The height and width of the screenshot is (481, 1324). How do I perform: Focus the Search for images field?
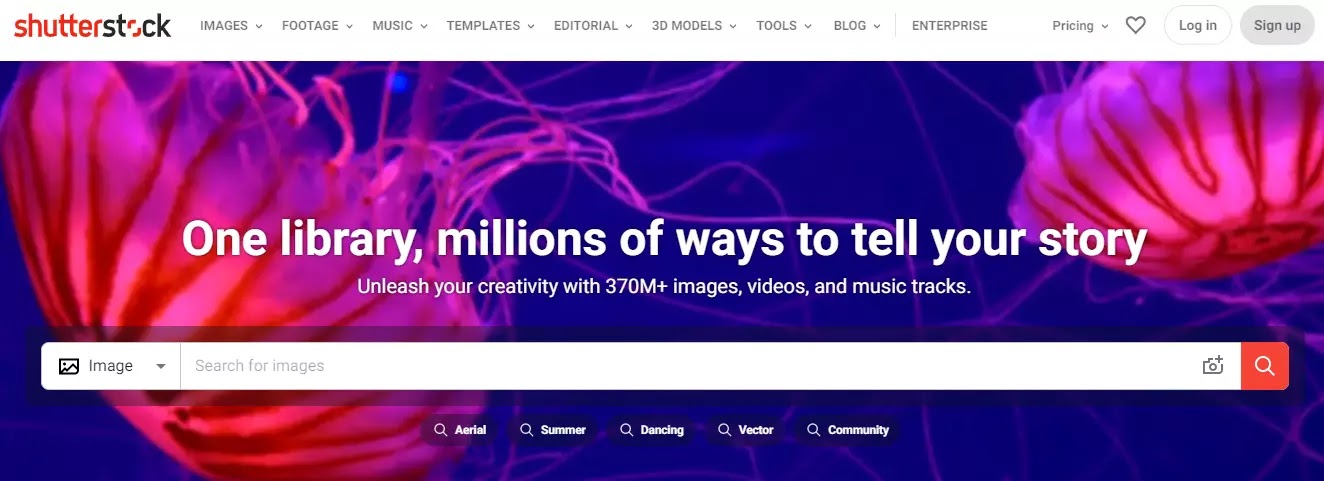pyautogui.click(x=690, y=366)
